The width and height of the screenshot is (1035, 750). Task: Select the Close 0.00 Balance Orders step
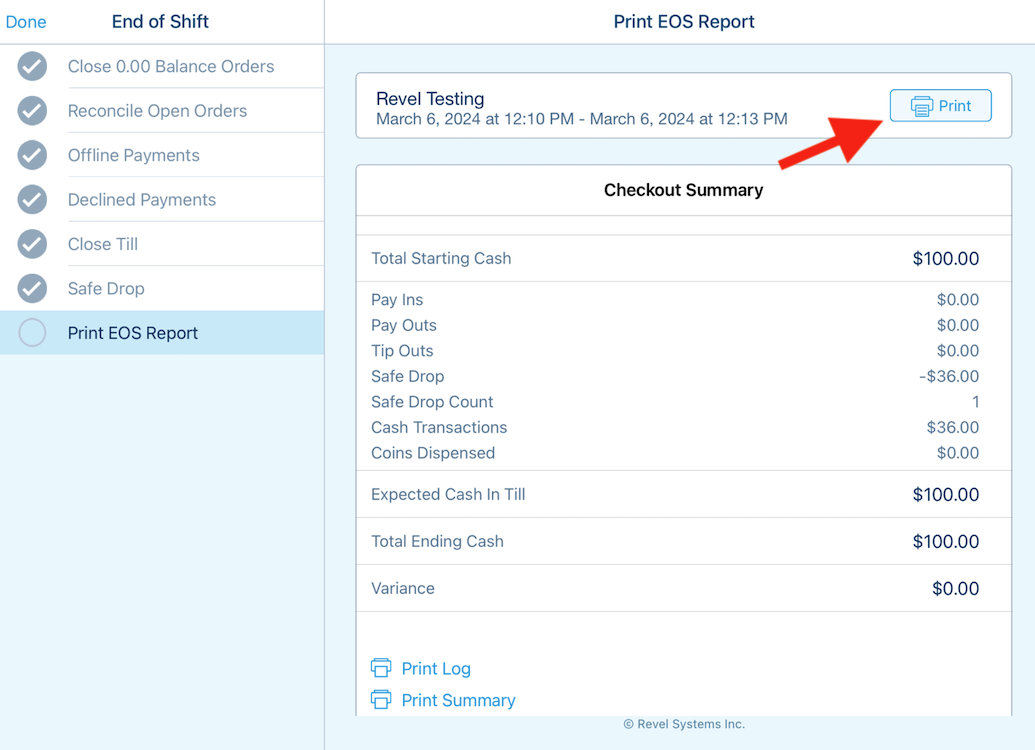pyautogui.click(x=171, y=67)
